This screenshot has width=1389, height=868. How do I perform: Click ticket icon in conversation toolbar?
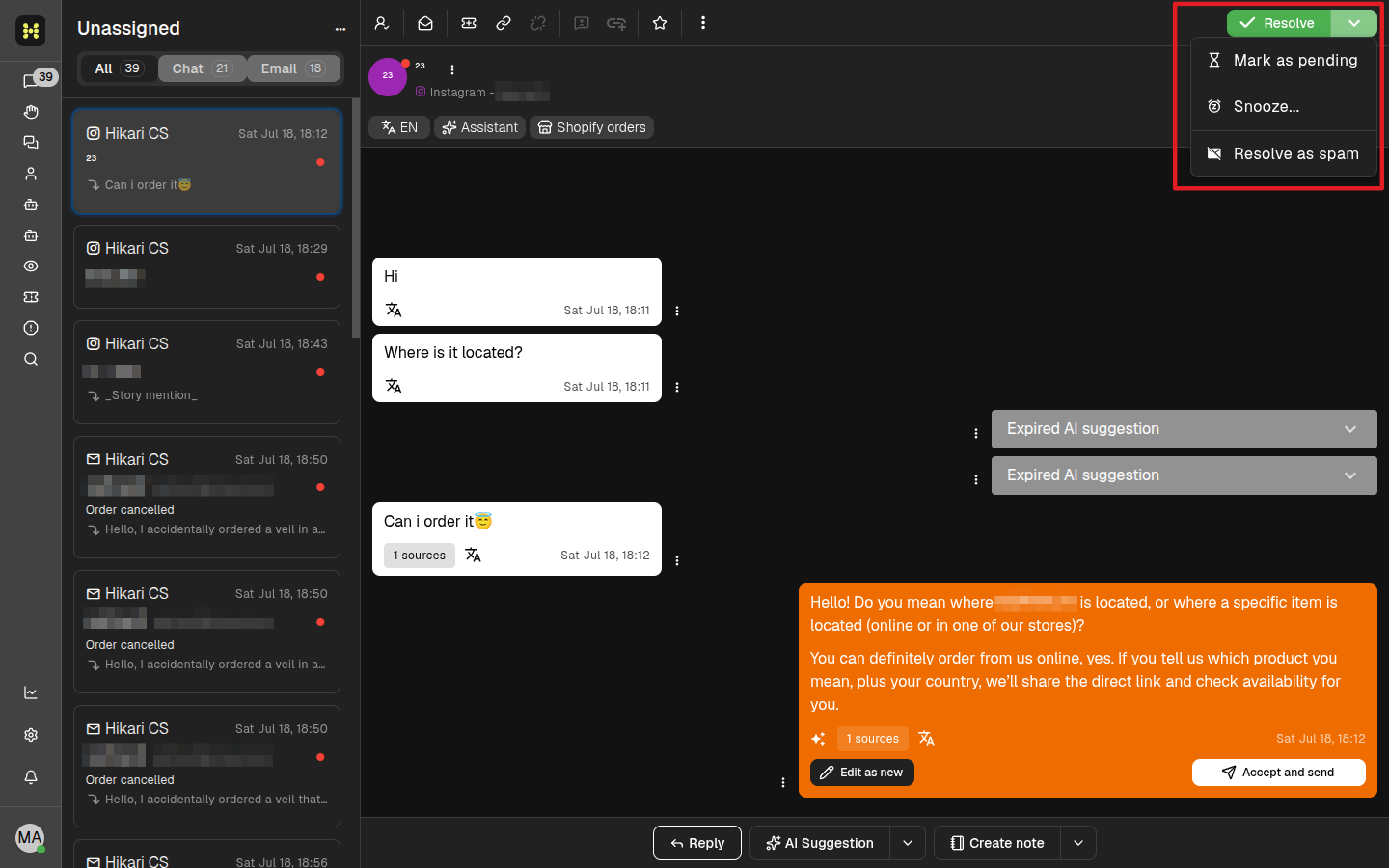469,23
